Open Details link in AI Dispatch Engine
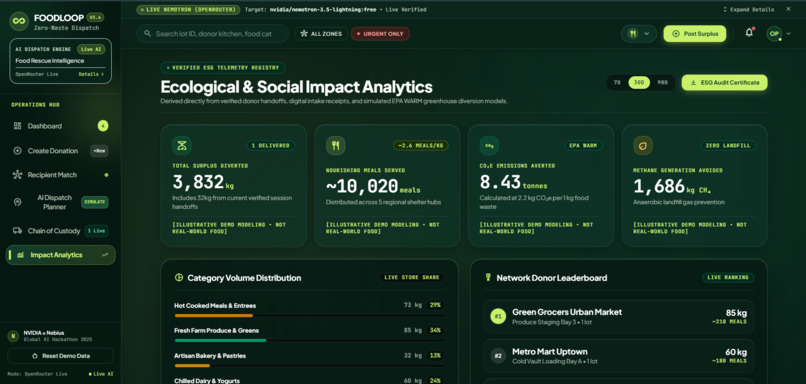Image resolution: width=806 pixels, height=384 pixels. pos(91,74)
